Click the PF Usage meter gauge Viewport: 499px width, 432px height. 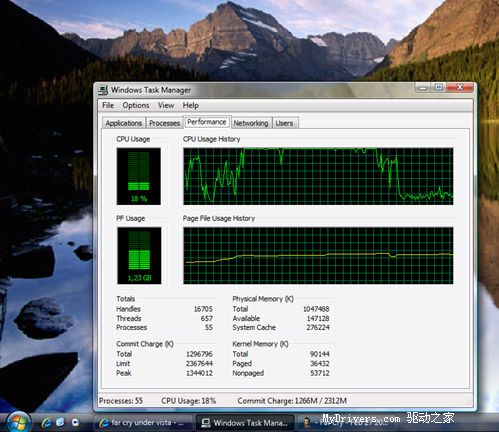point(139,256)
